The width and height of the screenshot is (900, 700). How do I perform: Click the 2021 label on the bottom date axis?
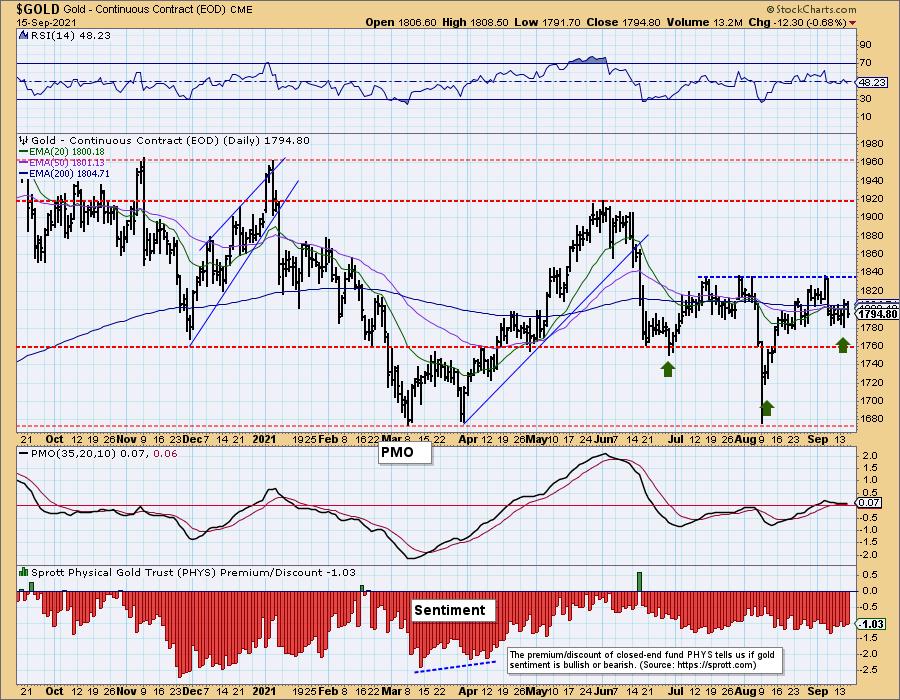(264, 691)
